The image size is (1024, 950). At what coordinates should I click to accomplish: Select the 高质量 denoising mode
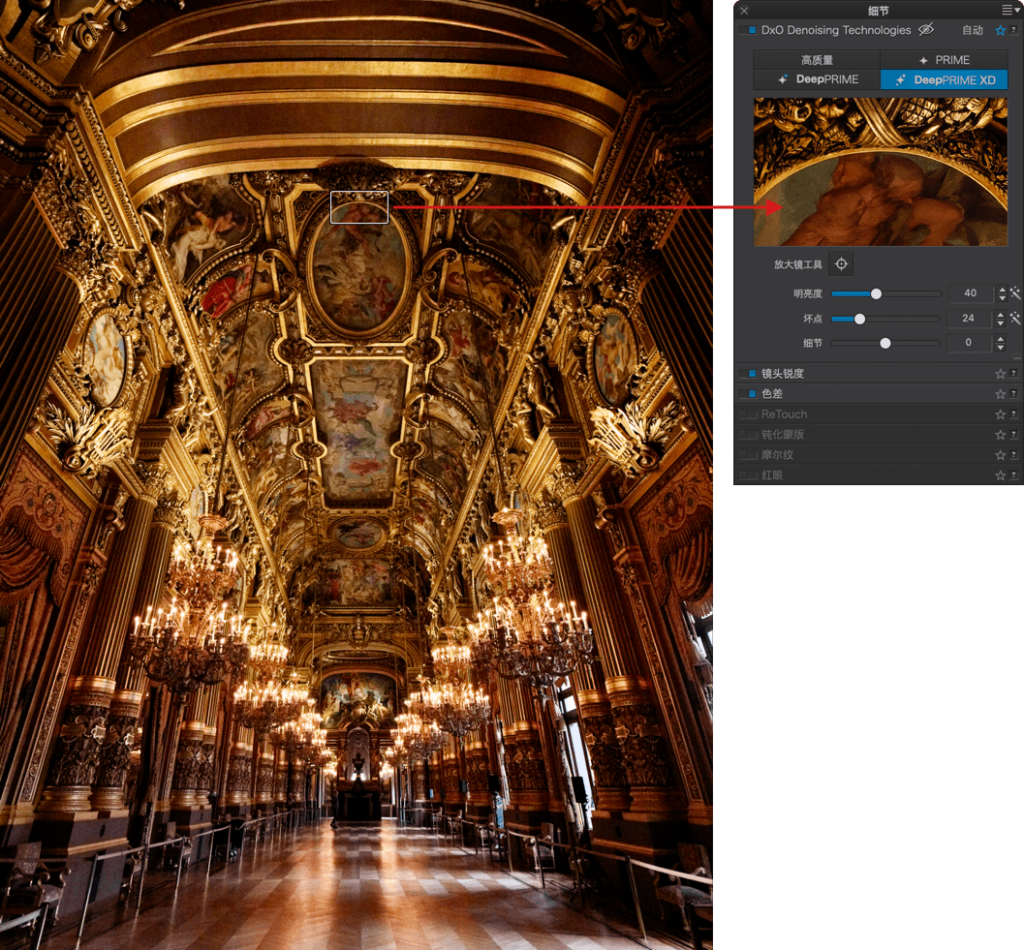coord(816,60)
